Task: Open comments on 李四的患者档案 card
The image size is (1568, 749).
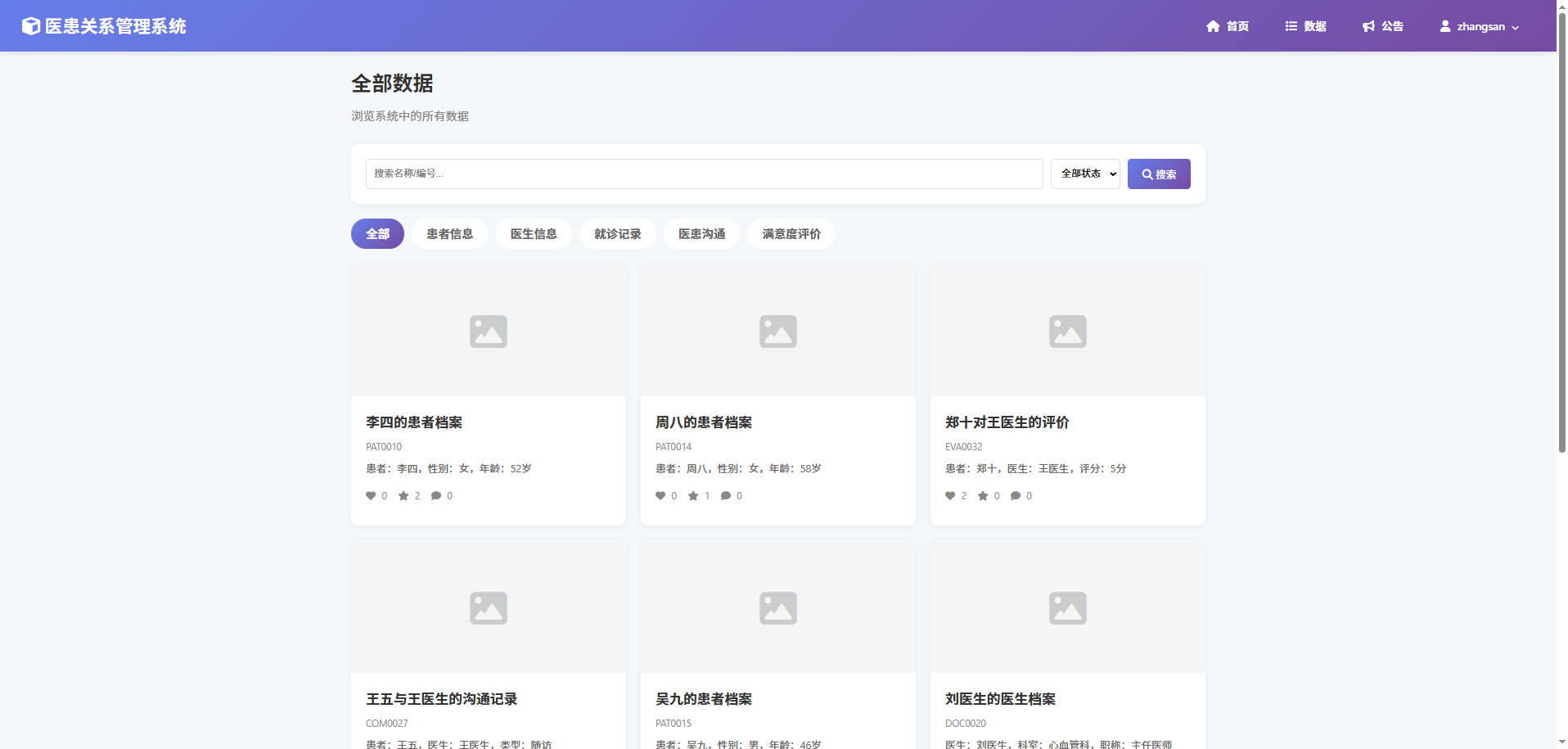Action: tap(436, 495)
